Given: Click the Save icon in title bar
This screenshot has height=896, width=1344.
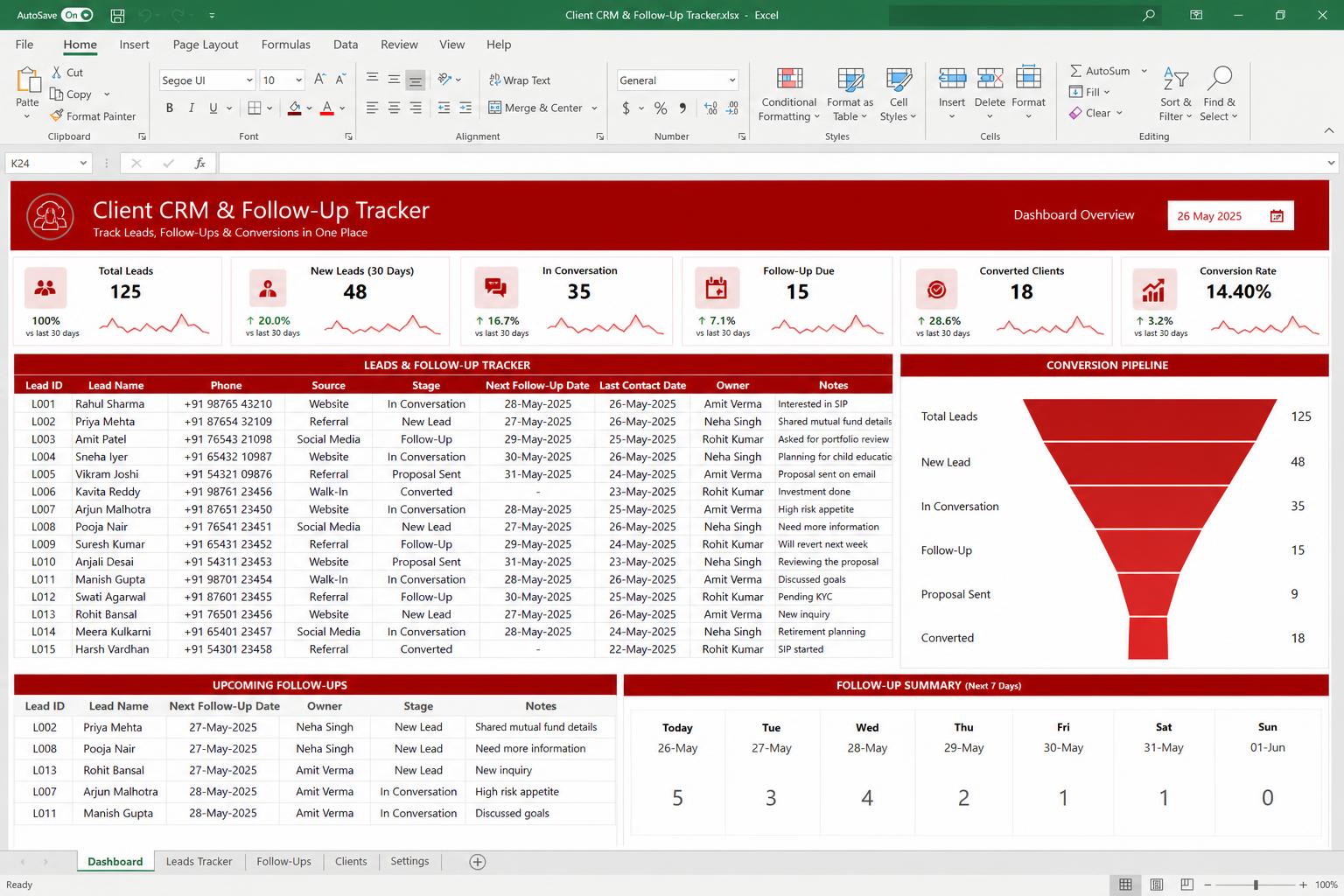Looking at the screenshot, I should tap(117, 15).
